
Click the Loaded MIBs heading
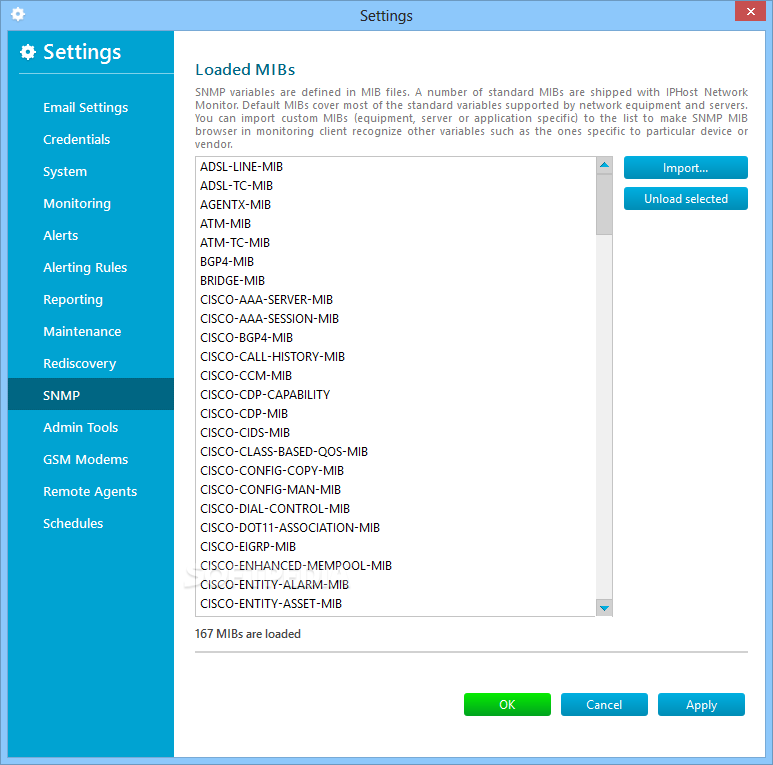245,70
